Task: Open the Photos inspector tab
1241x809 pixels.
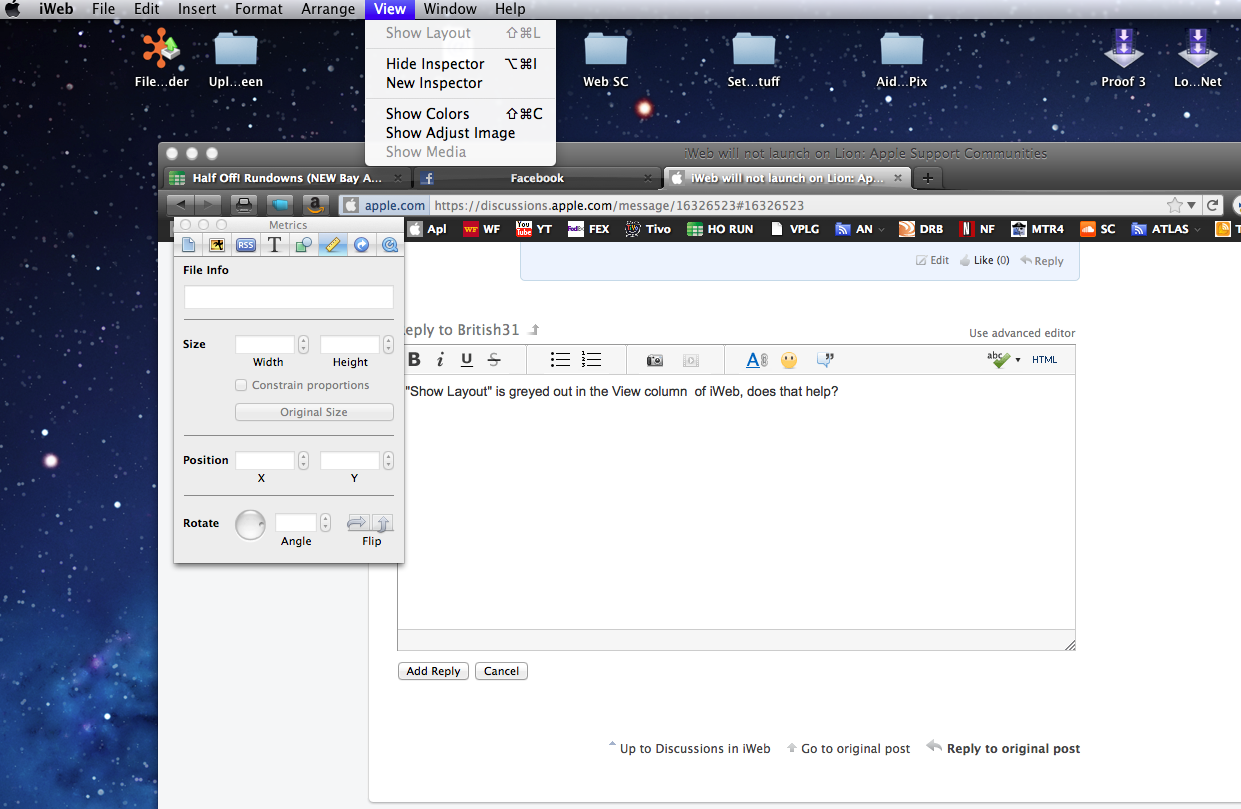Action: (x=216, y=244)
